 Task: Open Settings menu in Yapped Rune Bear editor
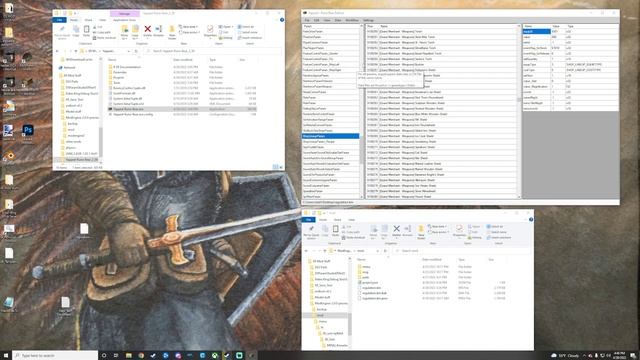(x=368, y=20)
